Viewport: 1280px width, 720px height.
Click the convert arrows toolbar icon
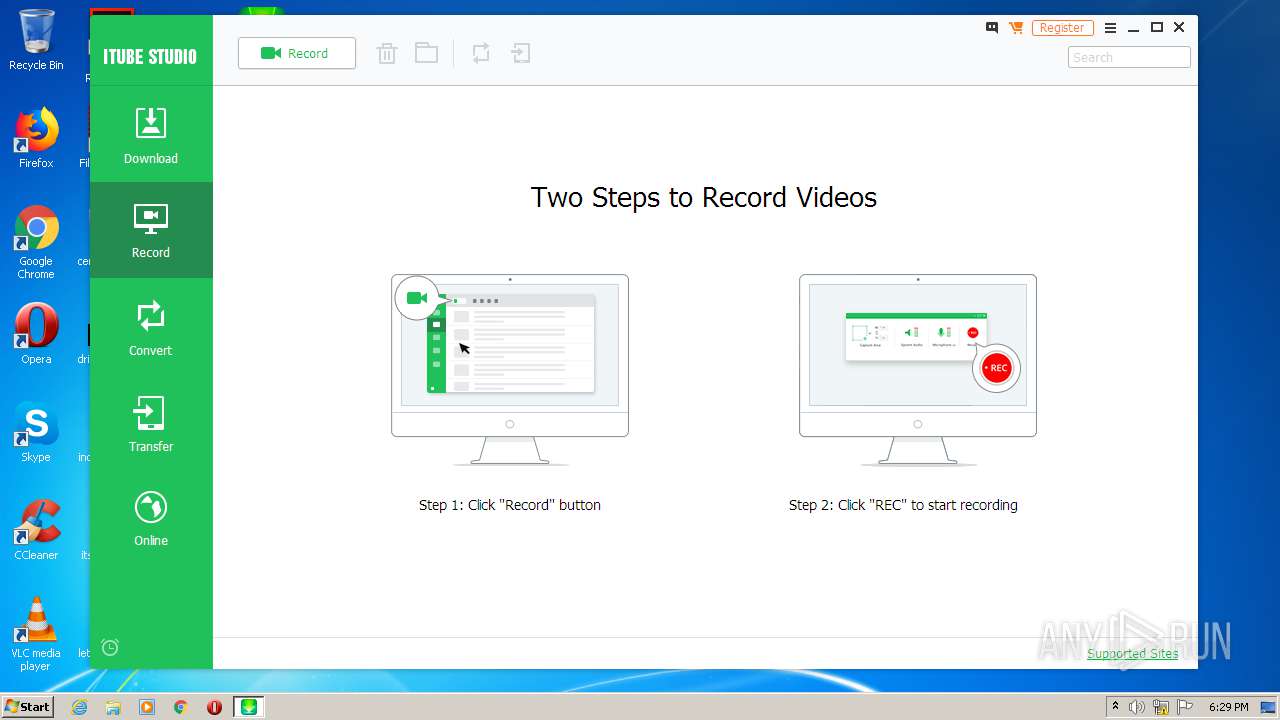(481, 53)
